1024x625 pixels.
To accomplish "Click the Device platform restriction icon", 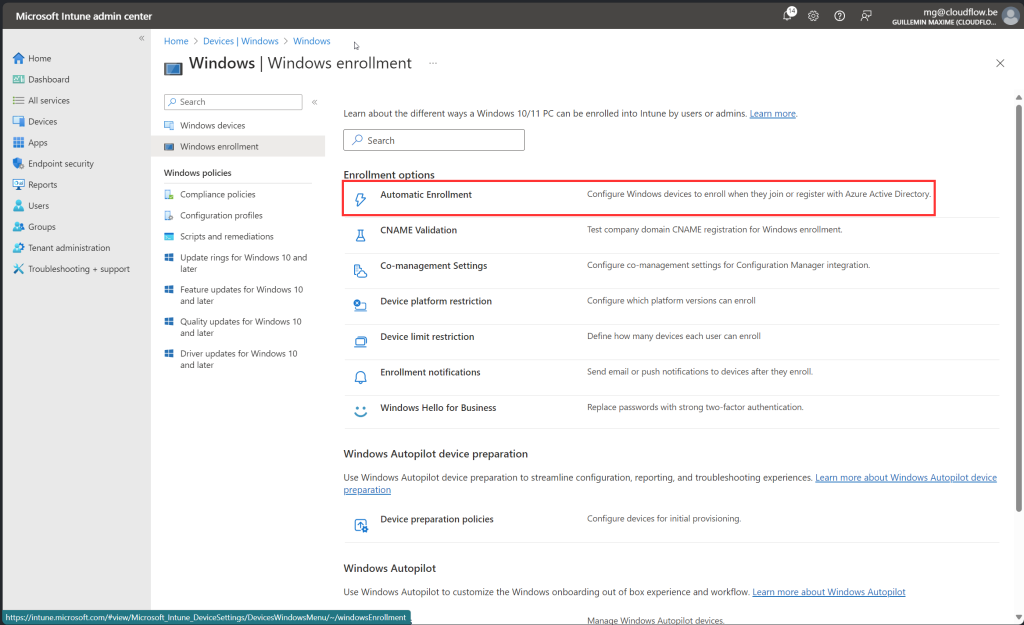I will [x=360, y=306].
